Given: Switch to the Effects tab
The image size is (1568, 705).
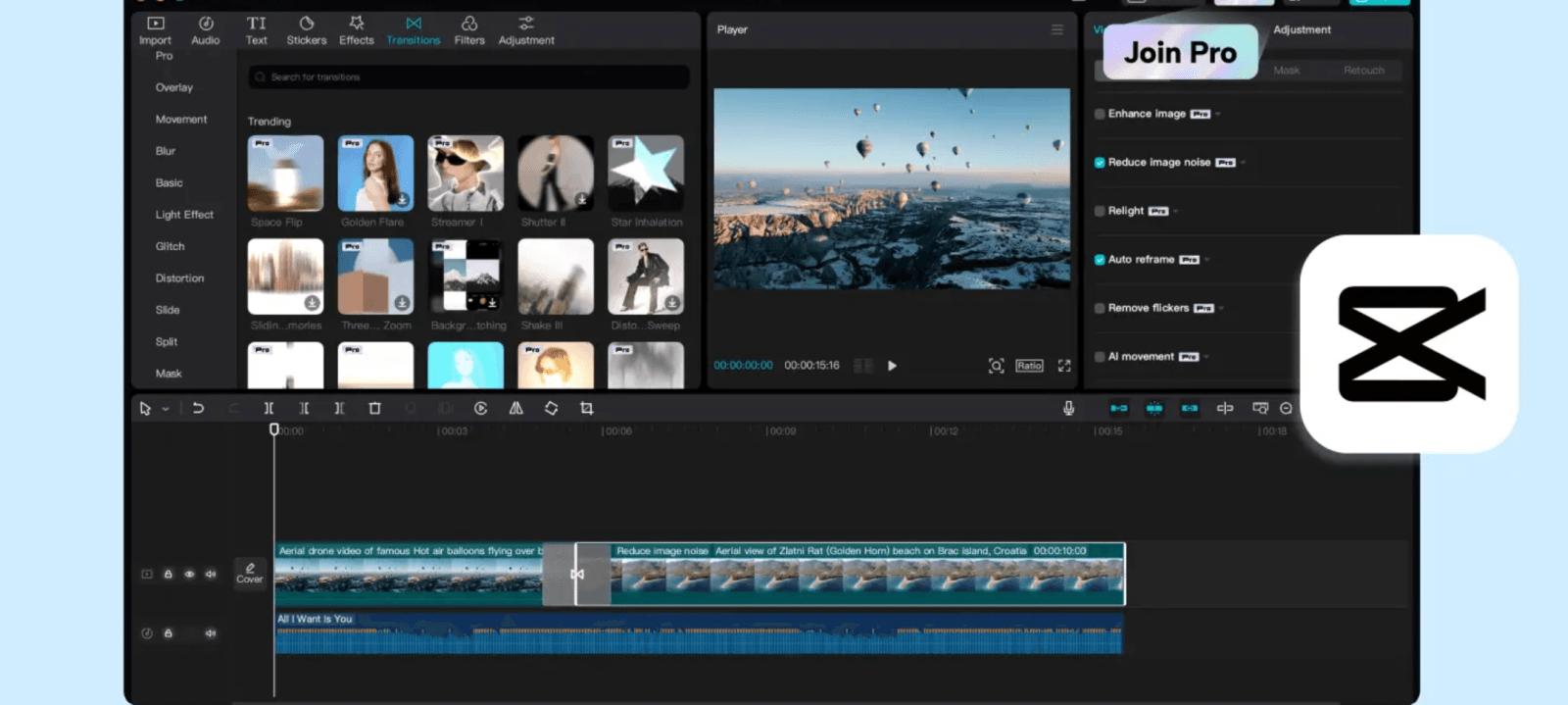Looking at the screenshot, I should tap(357, 30).
